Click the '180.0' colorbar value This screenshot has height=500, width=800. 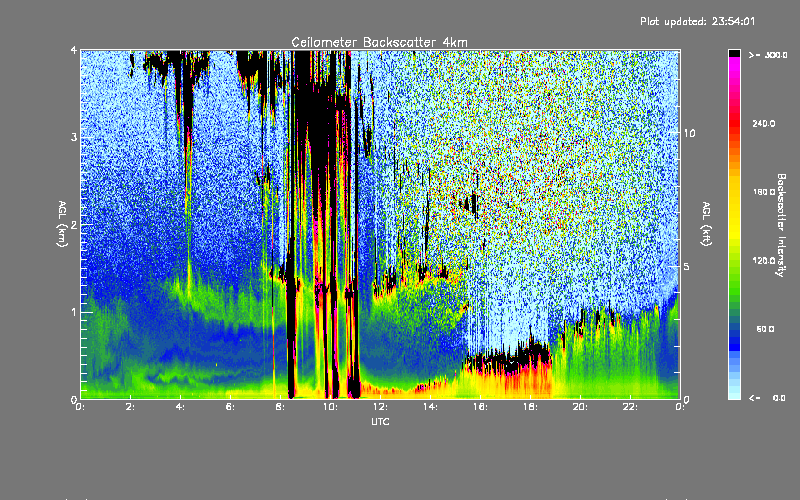pyautogui.click(x=764, y=192)
